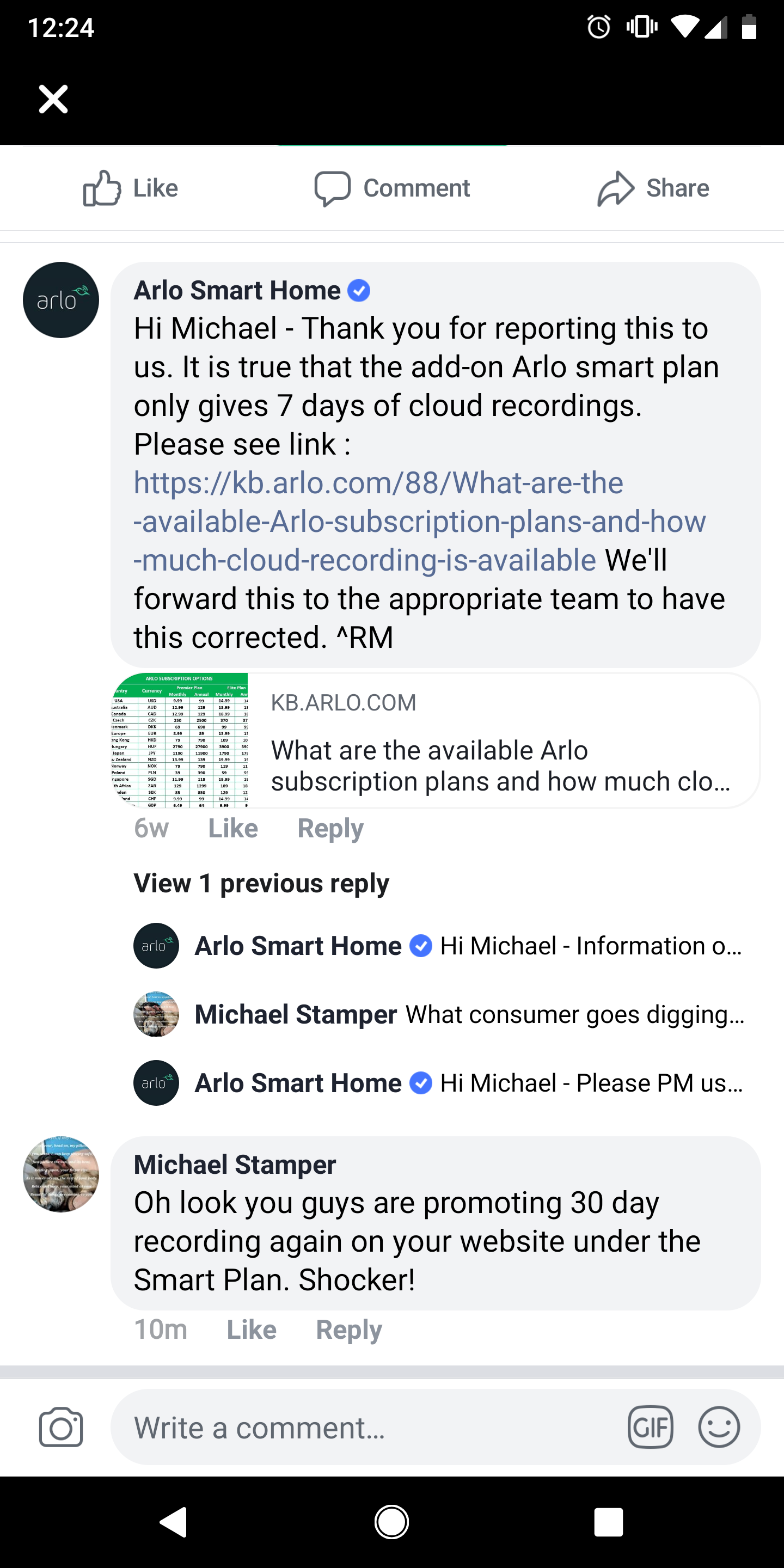The image size is (784, 1568).
Task: Tap the thumbs-up Like icon on the post
Action: pyautogui.click(x=102, y=188)
